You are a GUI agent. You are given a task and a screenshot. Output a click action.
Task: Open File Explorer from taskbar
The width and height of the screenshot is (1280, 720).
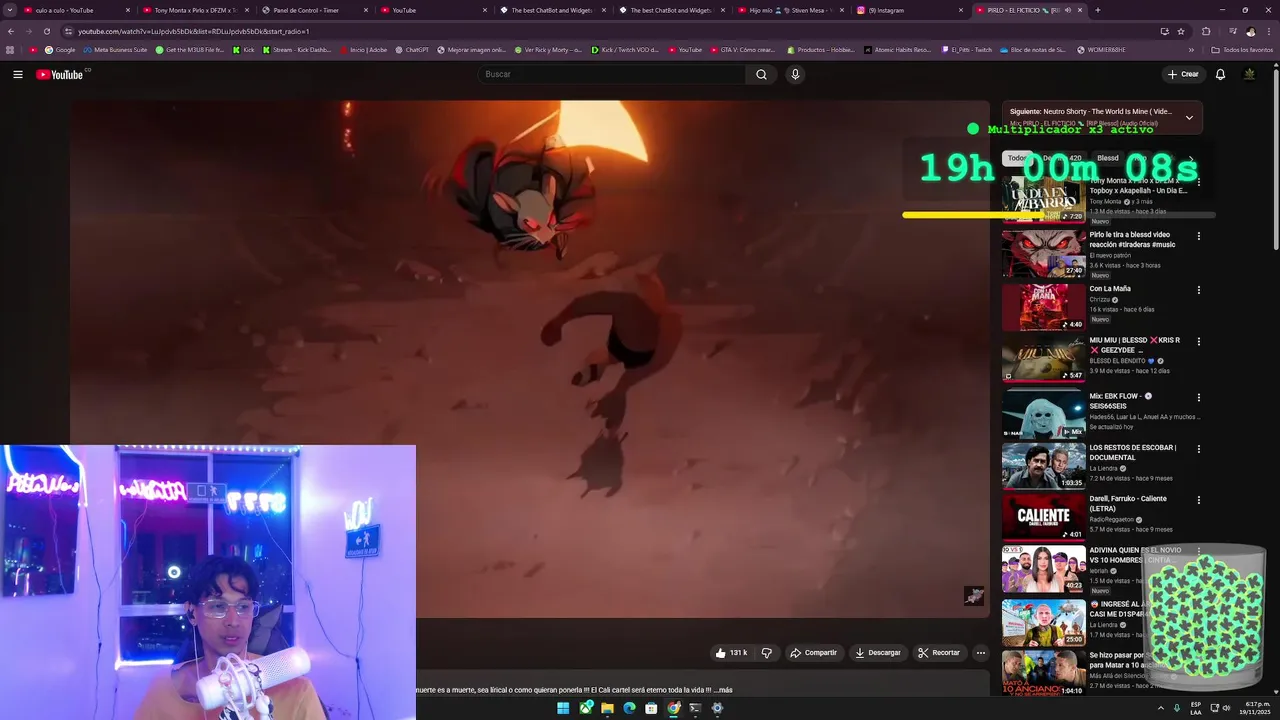(x=607, y=708)
